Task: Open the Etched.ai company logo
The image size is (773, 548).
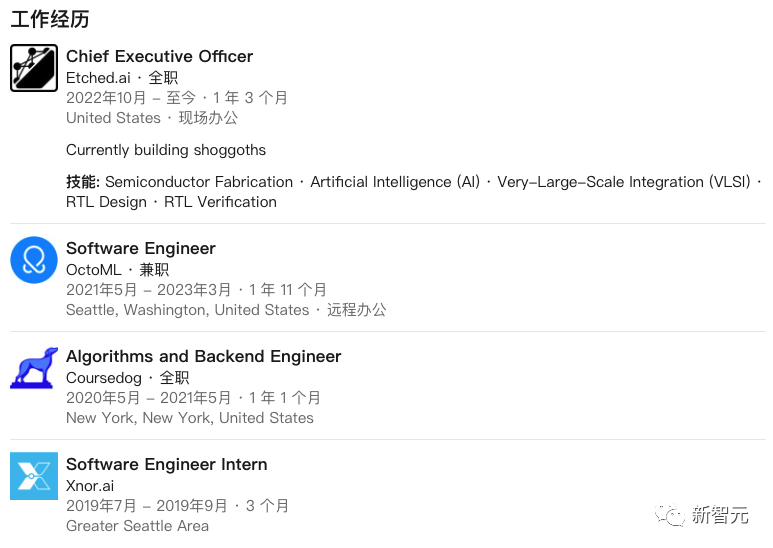Action: click(x=34, y=68)
